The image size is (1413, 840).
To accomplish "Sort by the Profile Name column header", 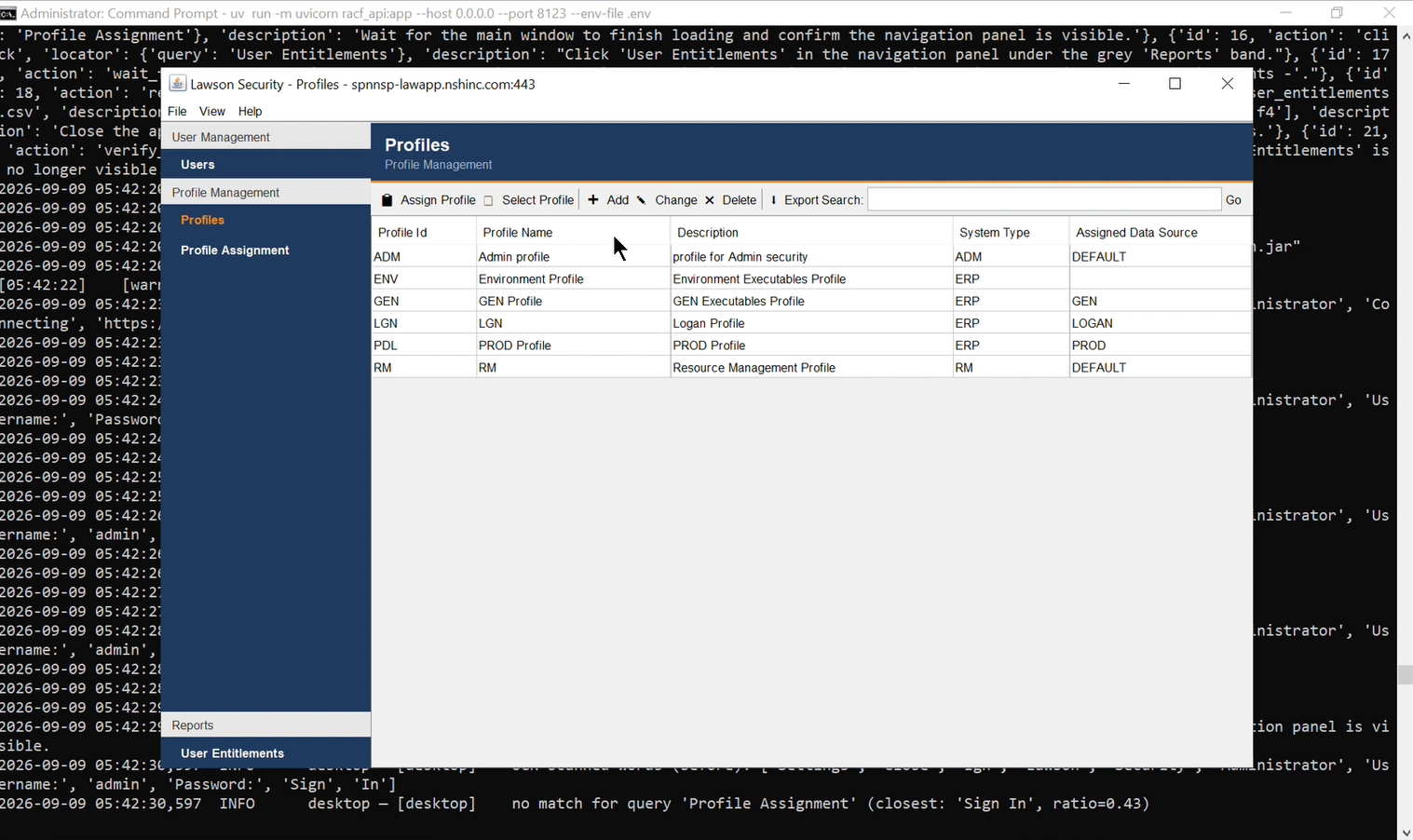I will point(573,232).
